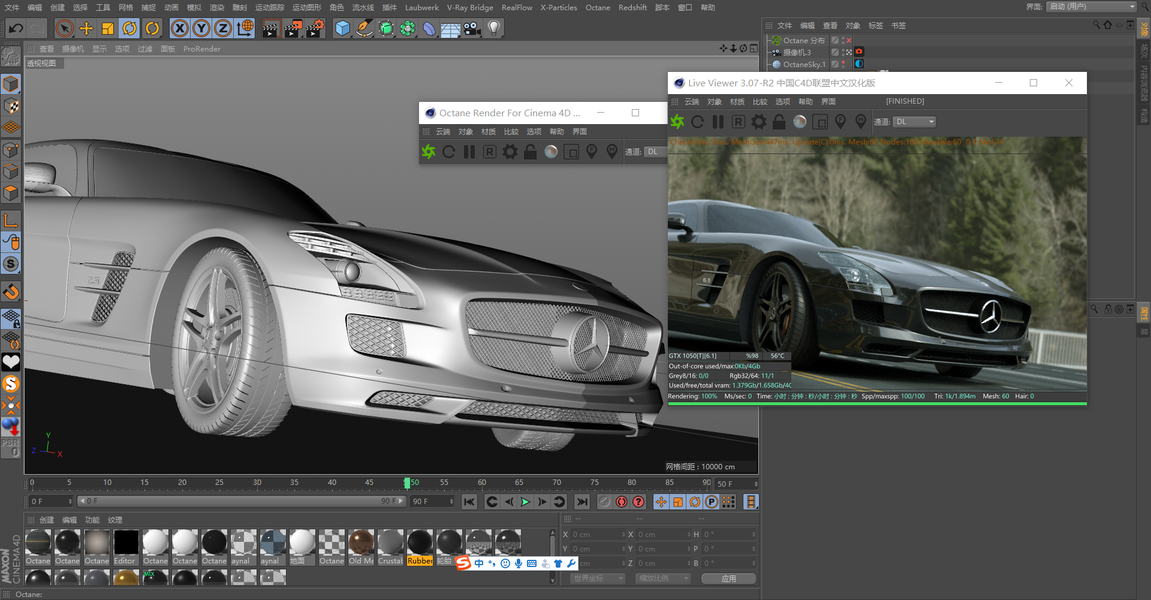The height and width of the screenshot is (600, 1151).
Task: Open the 通道 DL dropdown in Live Viewer
Action: (x=915, y=122)
